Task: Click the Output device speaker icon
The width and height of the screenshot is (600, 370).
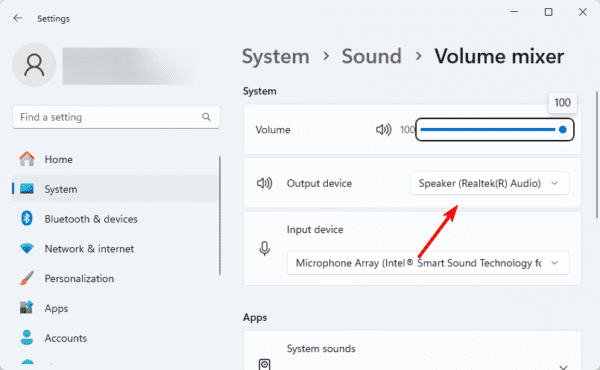Action: click(x=264, y=183)
